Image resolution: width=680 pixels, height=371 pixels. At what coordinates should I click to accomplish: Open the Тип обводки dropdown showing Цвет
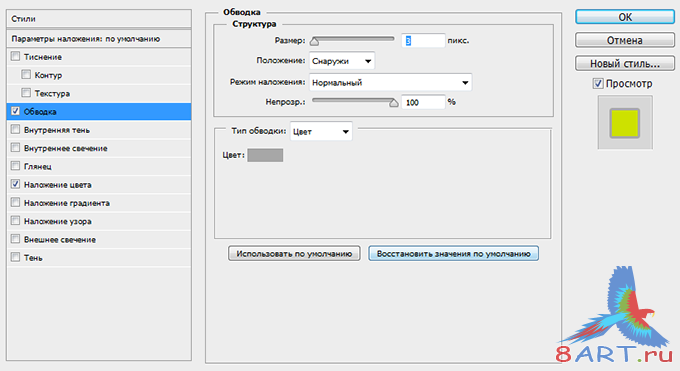(321, 131)
